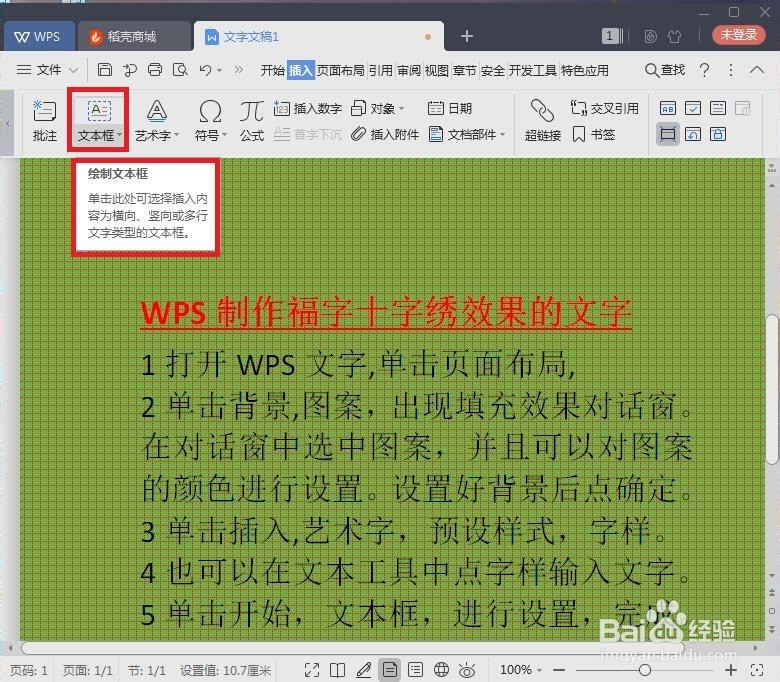Click the Save icon in quick toolbar
This screenshot has width=780, height=682.
click(104, 70)
